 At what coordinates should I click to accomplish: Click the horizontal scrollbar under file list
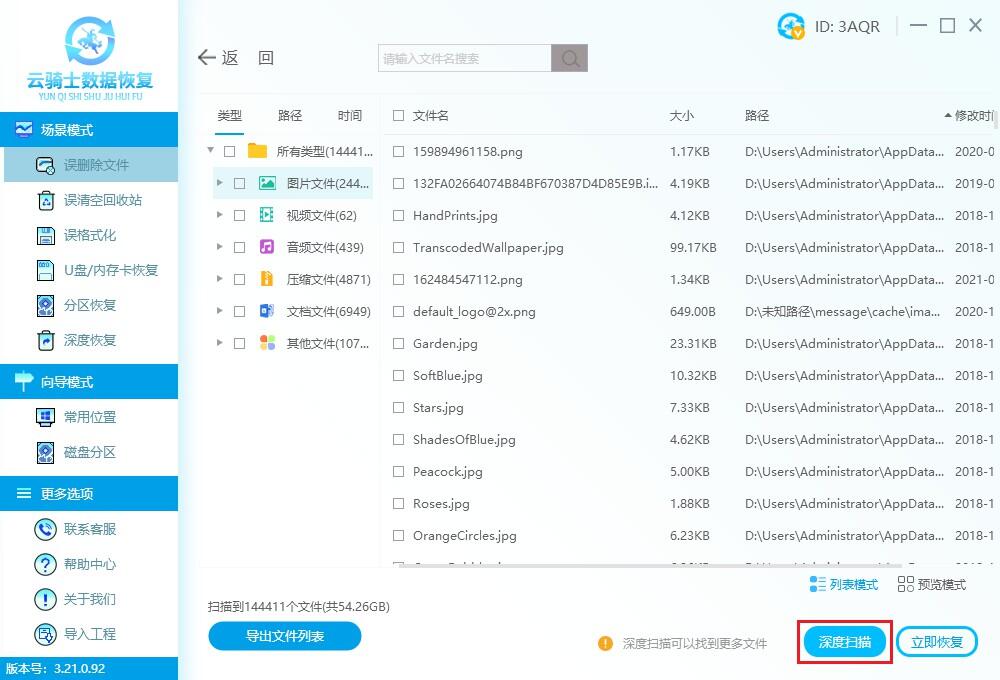point(651,565)
